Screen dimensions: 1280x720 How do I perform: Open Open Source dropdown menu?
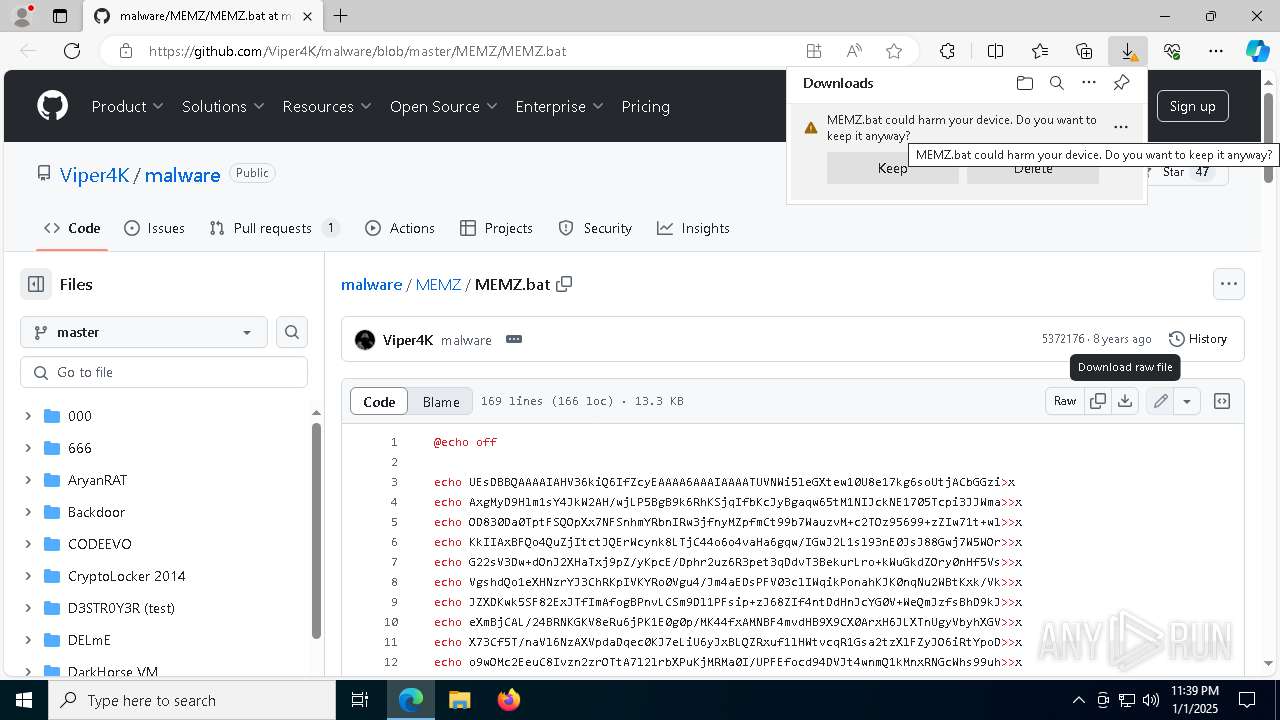444,106
